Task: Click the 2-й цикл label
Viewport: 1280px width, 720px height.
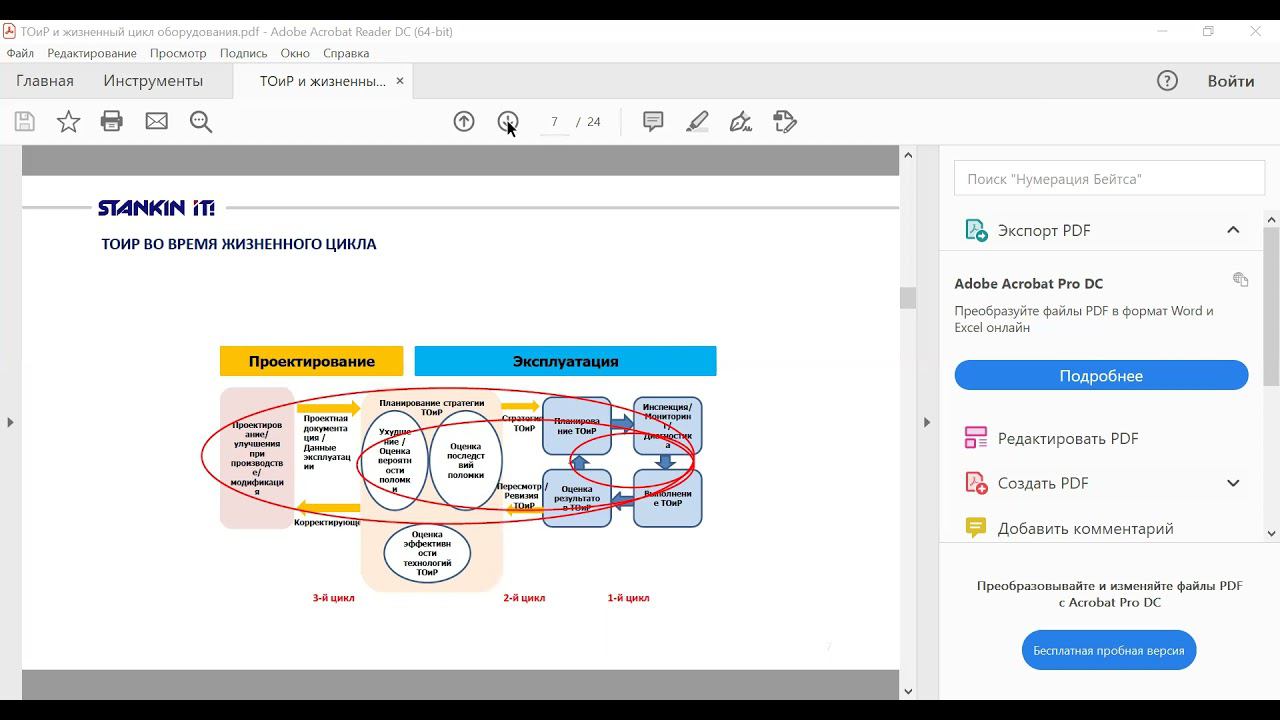Action: (524, 598)
